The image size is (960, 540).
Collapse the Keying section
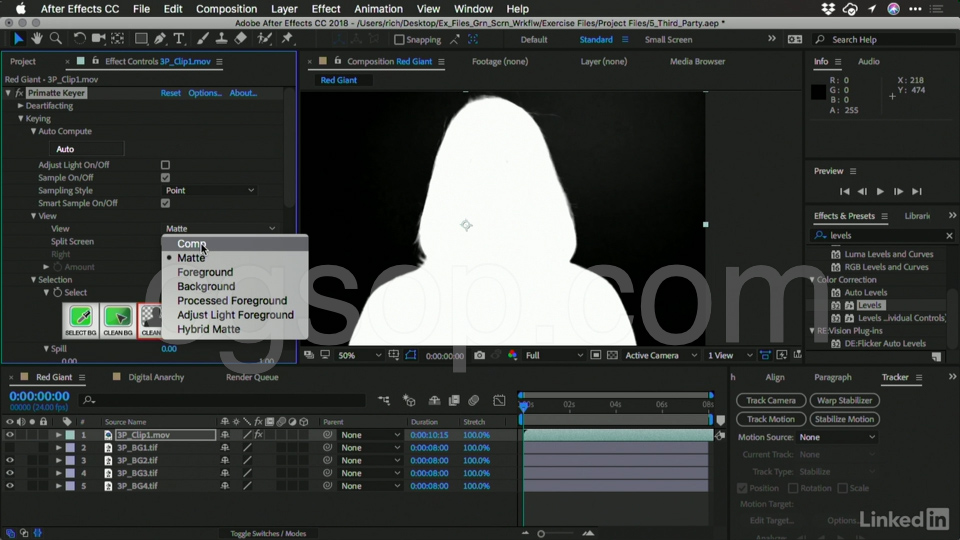click(21, 119)
